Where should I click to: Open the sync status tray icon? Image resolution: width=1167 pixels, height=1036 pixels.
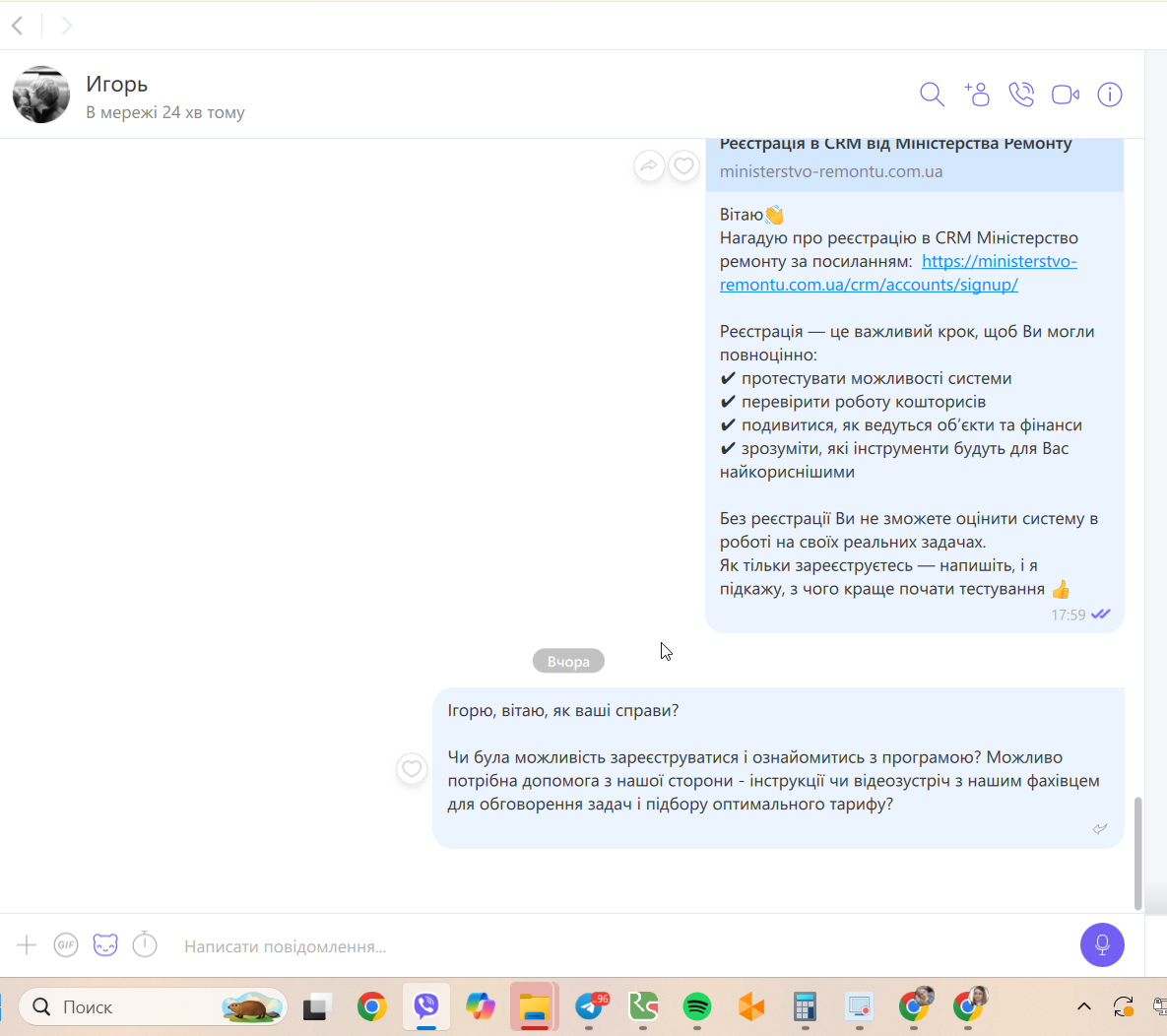pyautogui.click(x=1123, y=1007)
